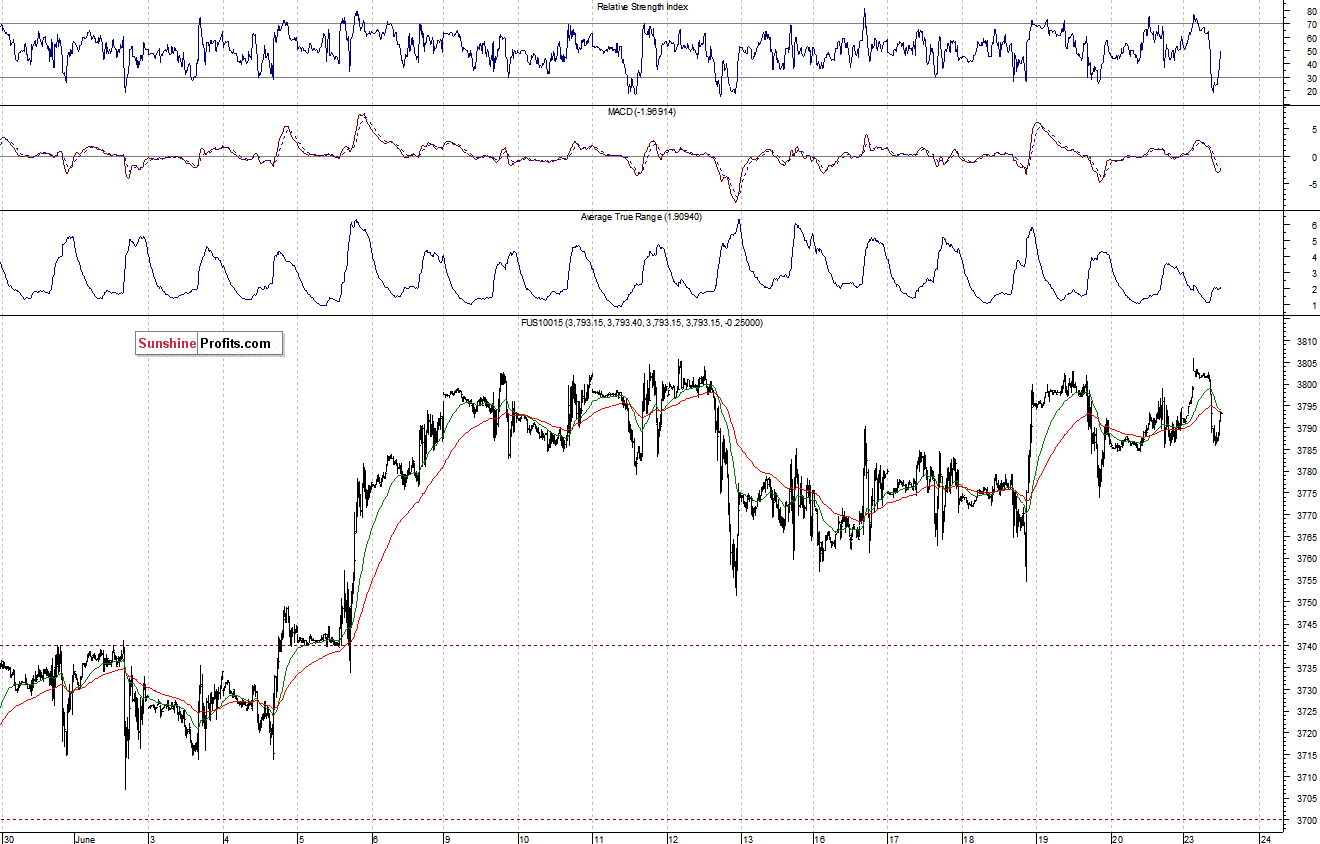This screenshot has height=844, width=1320.
Task: Click the ATR axis label 6
Action: click(1312, 227)
